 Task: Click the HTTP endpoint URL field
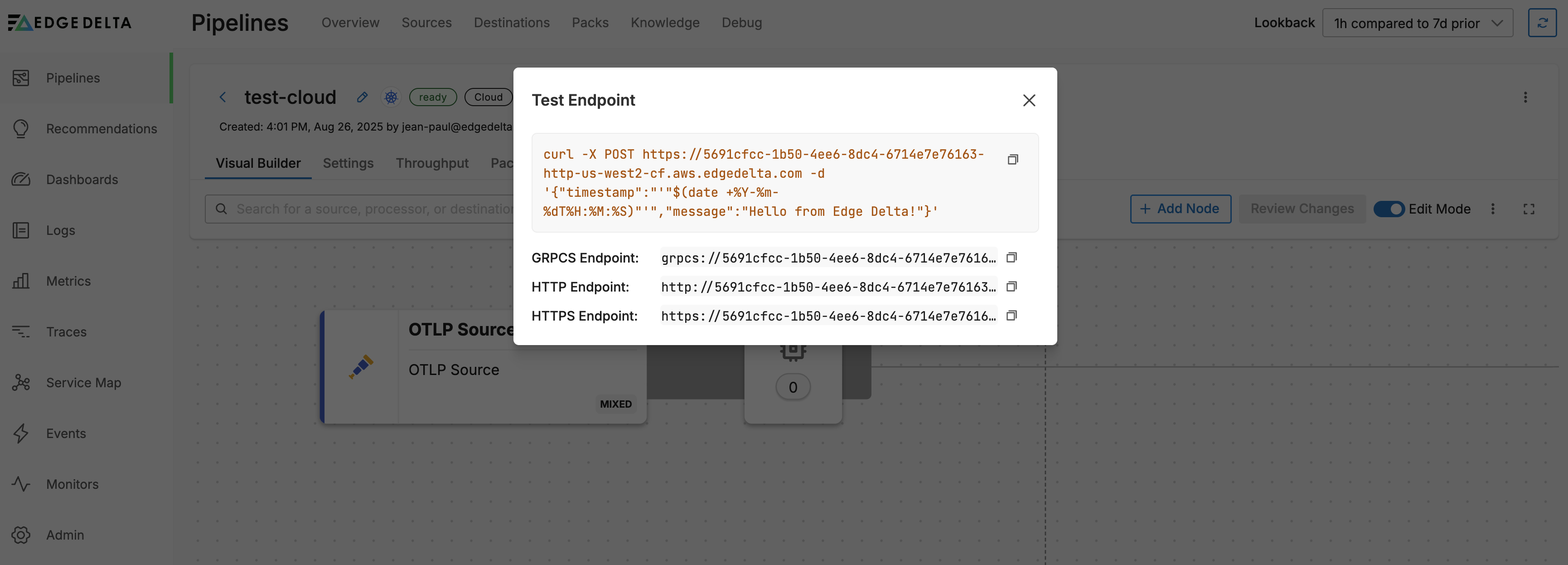[x=828, y=286]
